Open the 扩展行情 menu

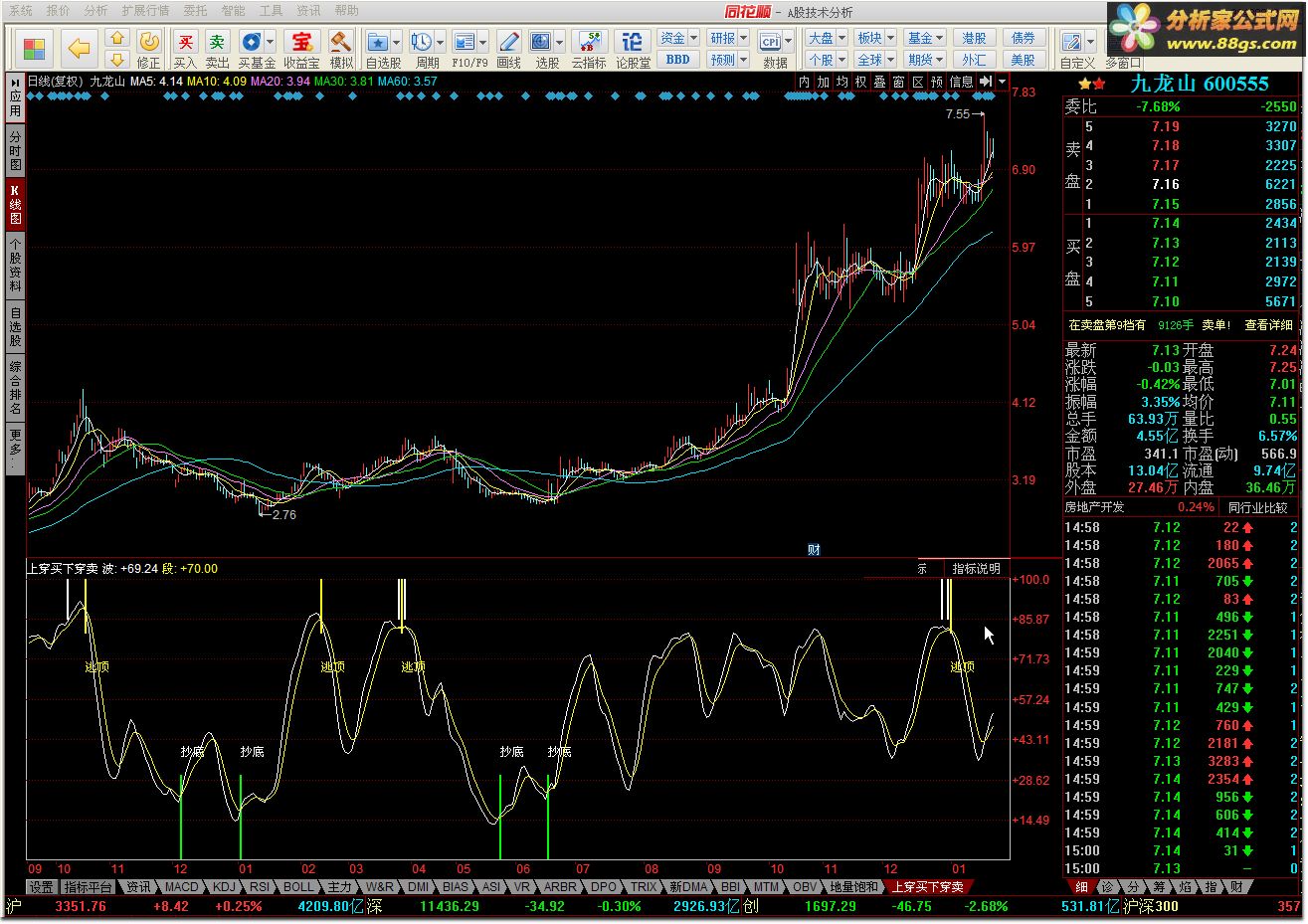[145, 11]
